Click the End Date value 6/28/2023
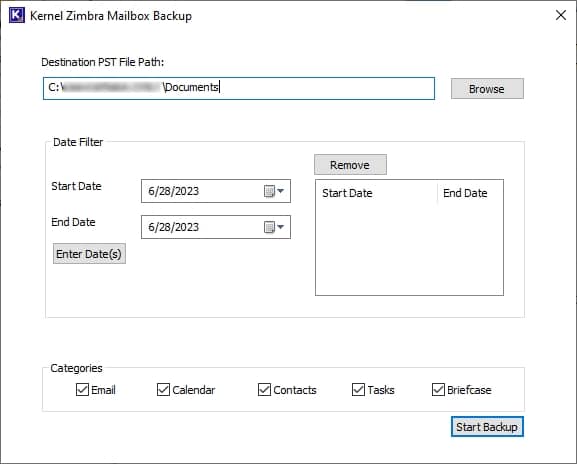Viewport: 577px width, 464px height. pyautogui.click(x=173, y=227)
